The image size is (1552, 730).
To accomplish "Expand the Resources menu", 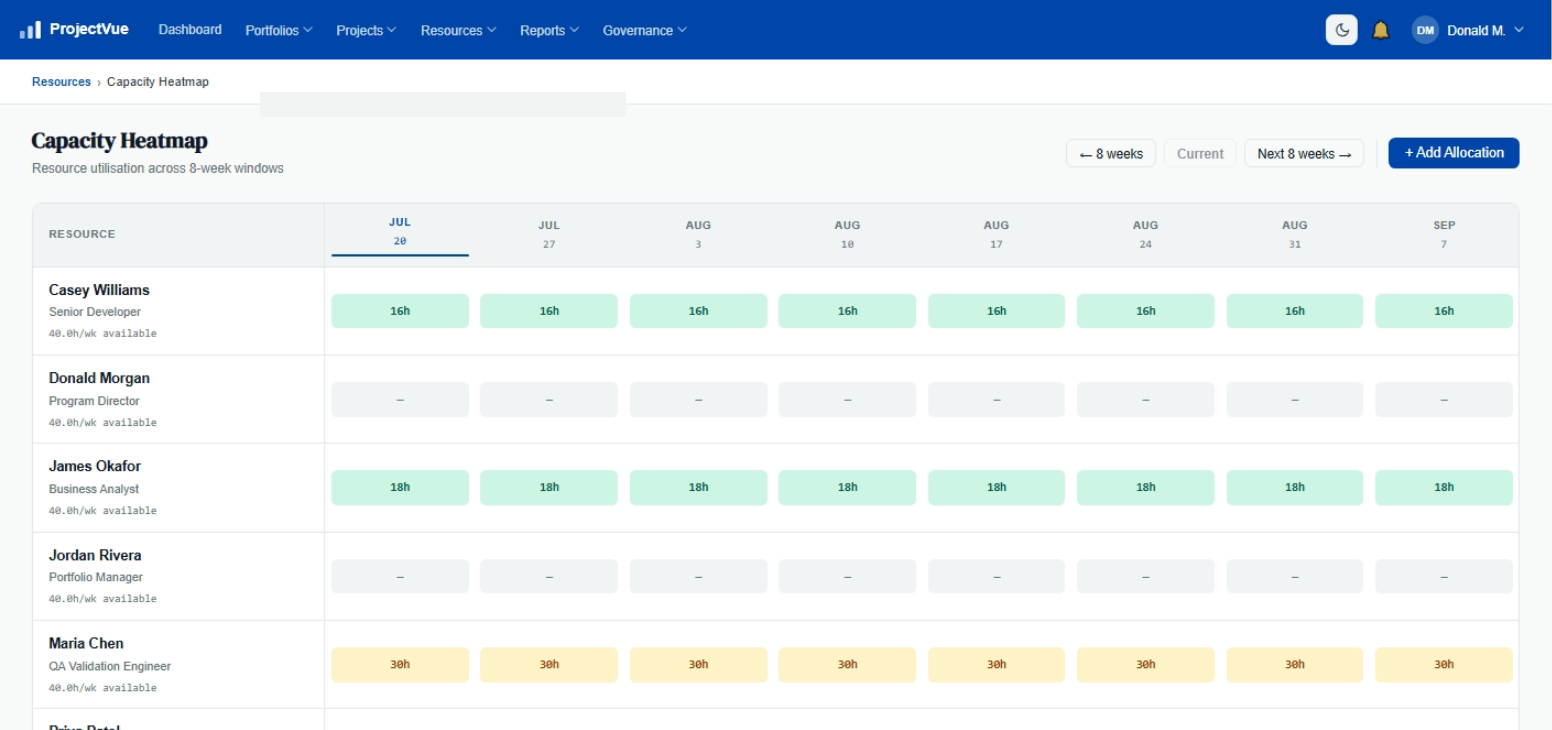I will 458,31.
